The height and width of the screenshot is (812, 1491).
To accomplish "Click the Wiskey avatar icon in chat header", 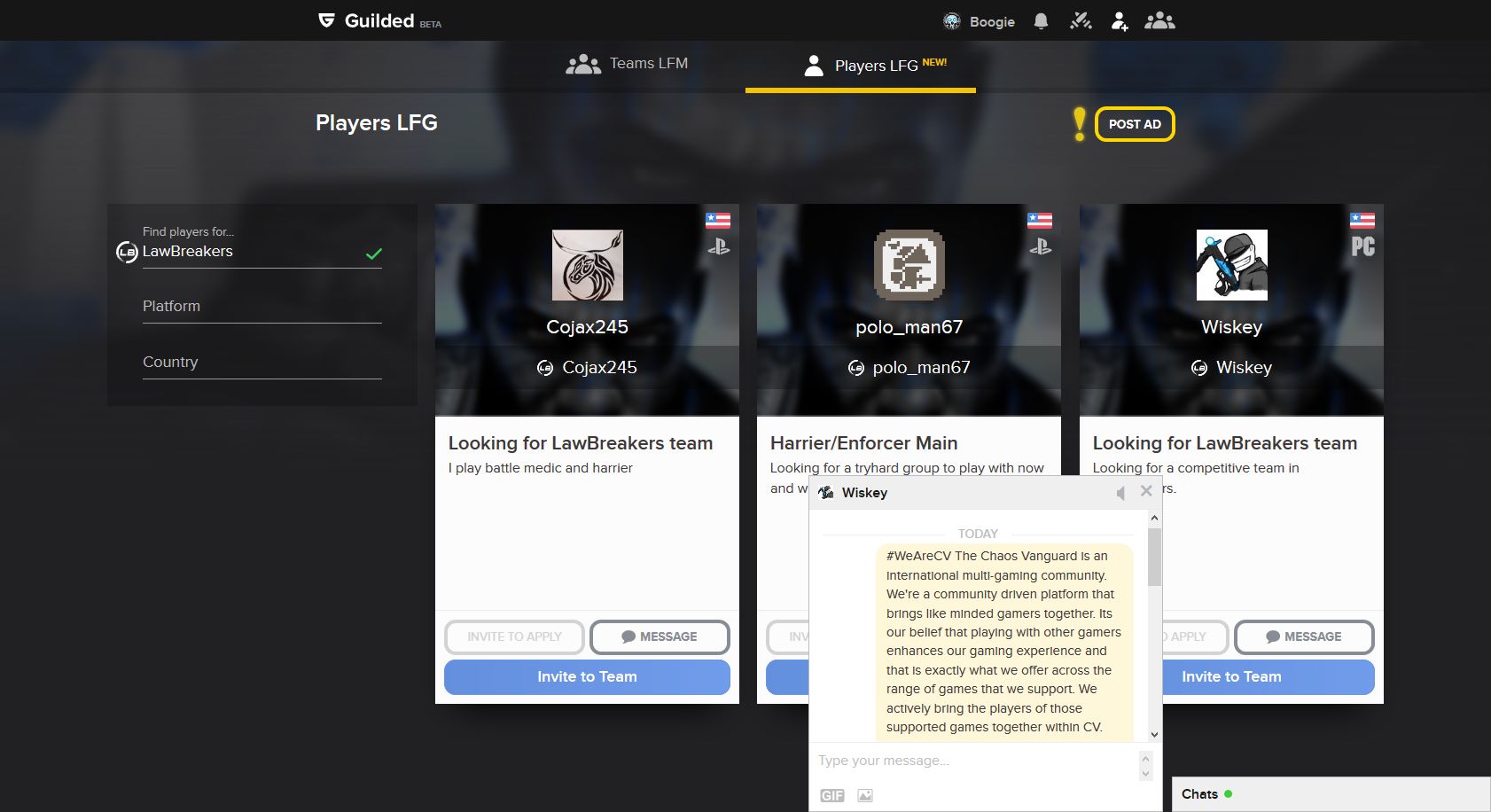I will click(x=826, y=493).
